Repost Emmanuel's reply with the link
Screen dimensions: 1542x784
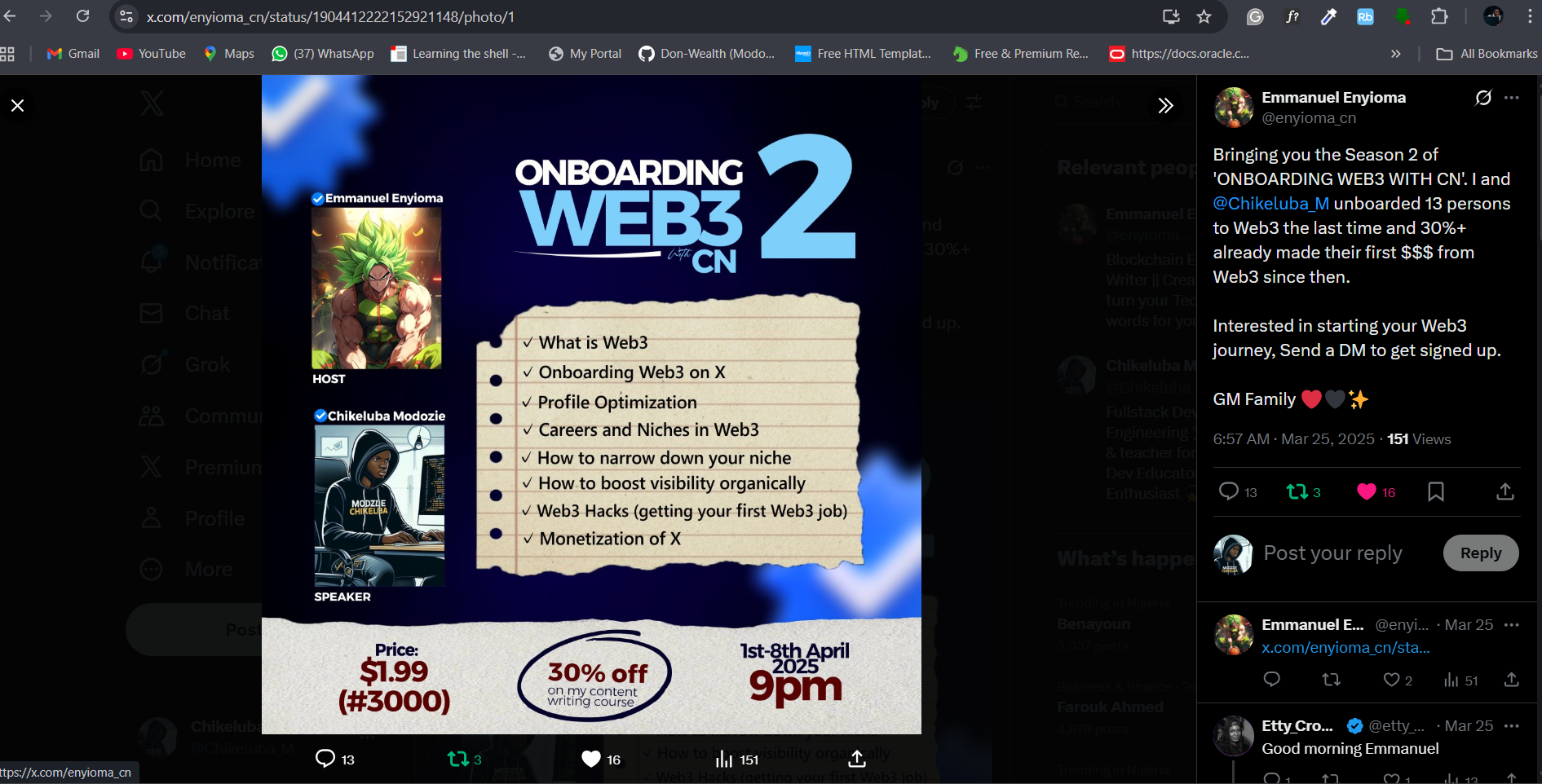(x=1331, y=680)
